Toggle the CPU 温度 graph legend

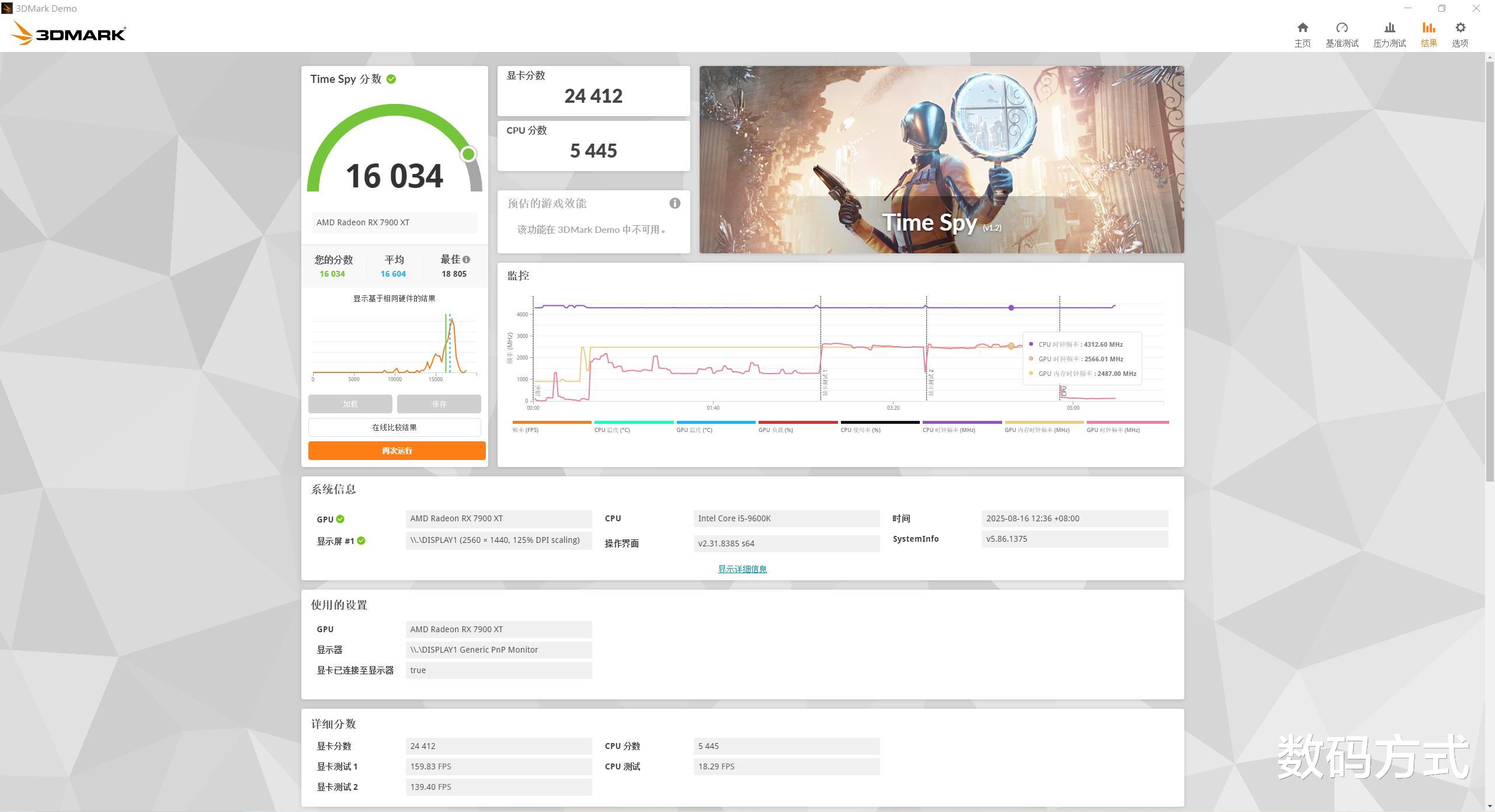point(612,430)
